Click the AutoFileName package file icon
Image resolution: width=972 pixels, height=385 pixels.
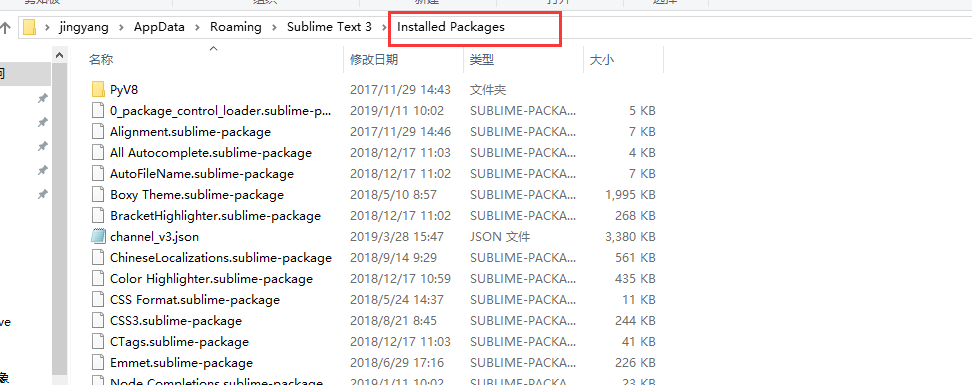[98, 174]
